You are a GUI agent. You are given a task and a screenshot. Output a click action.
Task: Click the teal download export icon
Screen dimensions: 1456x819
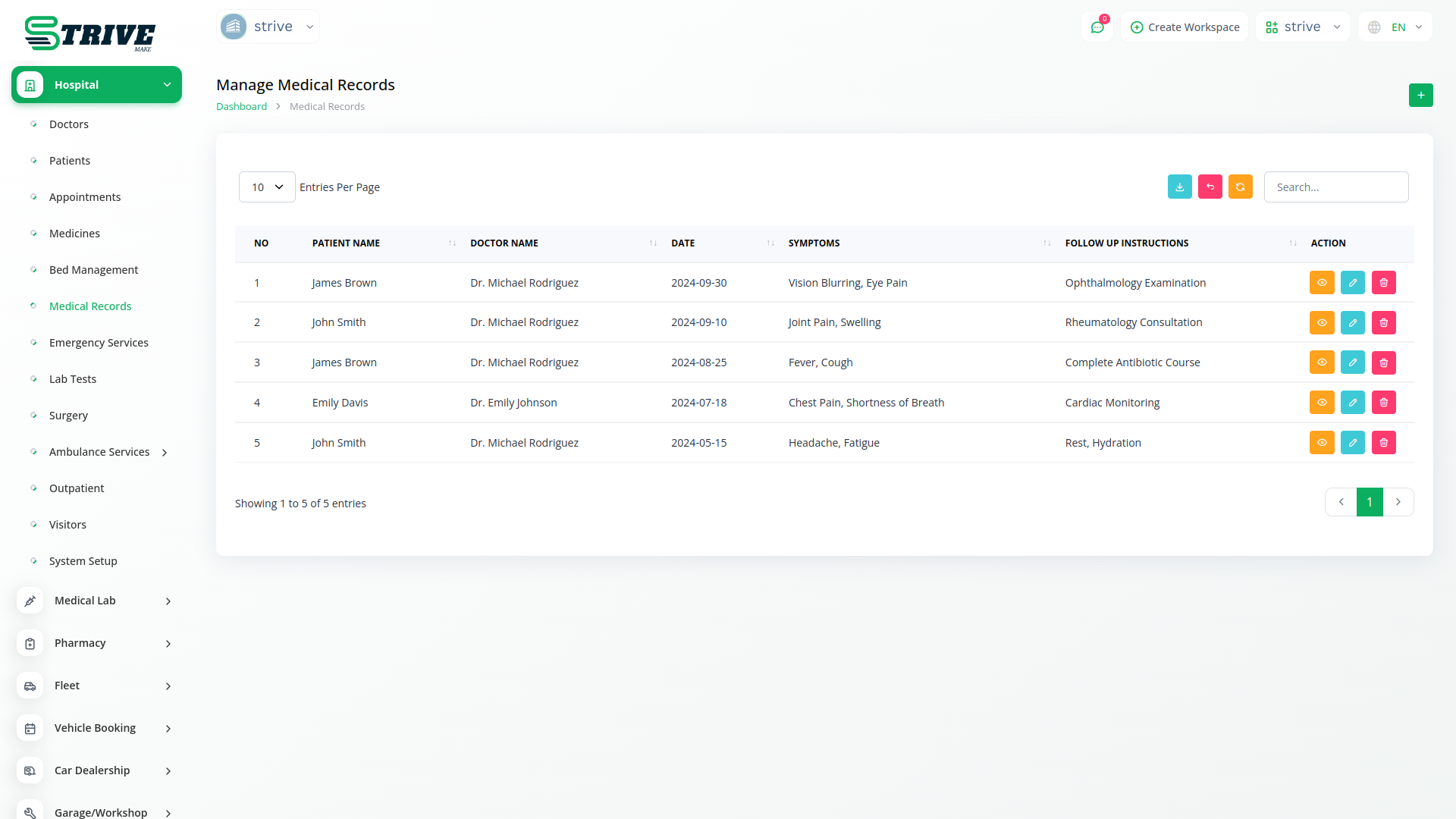[1179, 187]
